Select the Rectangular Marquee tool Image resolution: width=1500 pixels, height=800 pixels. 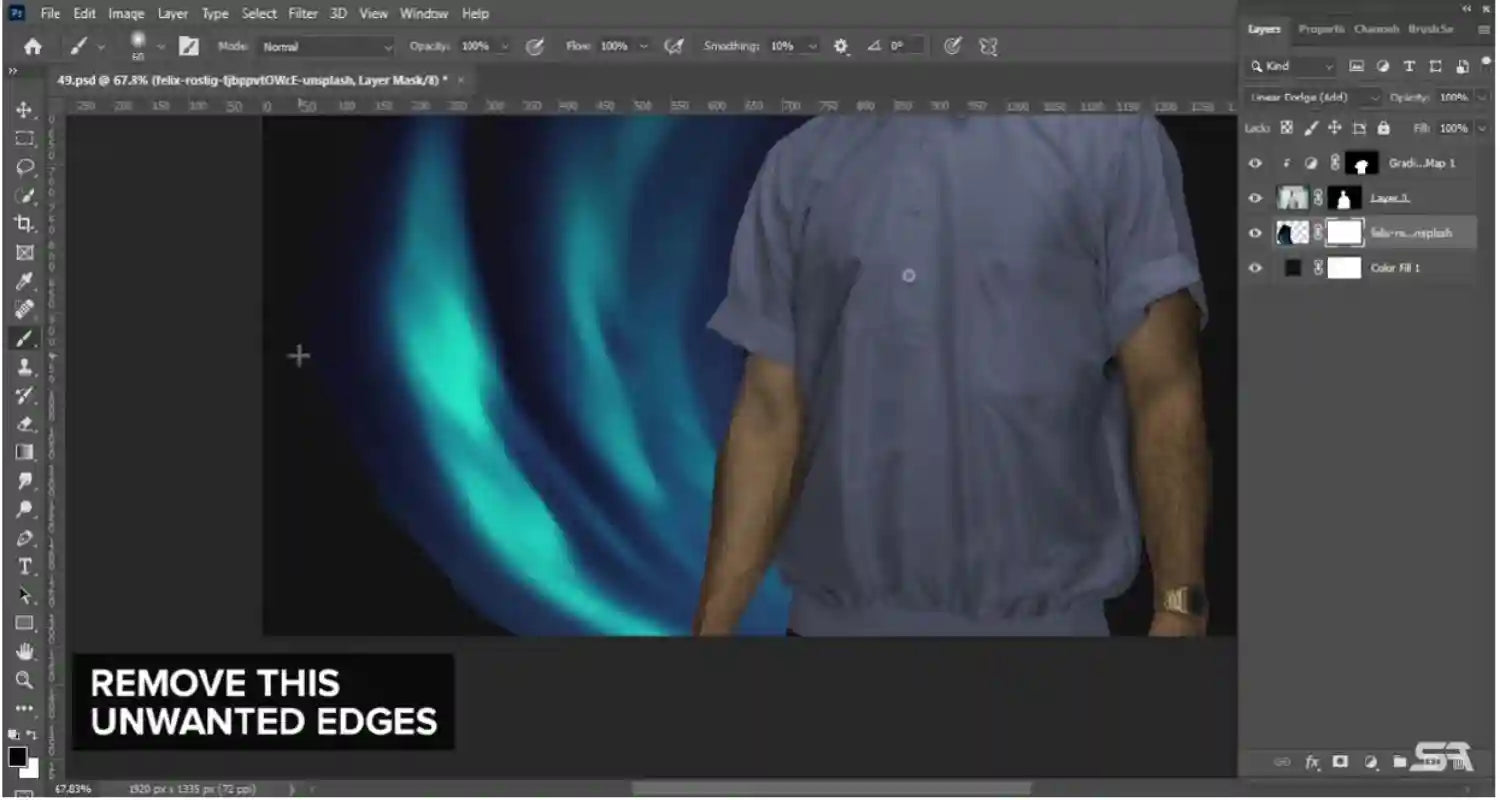25,139
